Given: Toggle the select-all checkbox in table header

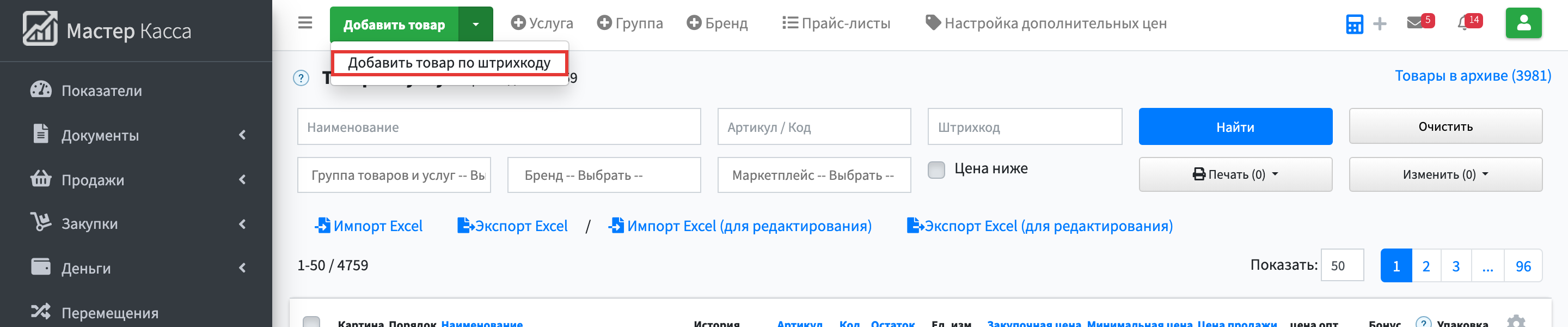Looking at the screenshot, I should pos(311,323).
